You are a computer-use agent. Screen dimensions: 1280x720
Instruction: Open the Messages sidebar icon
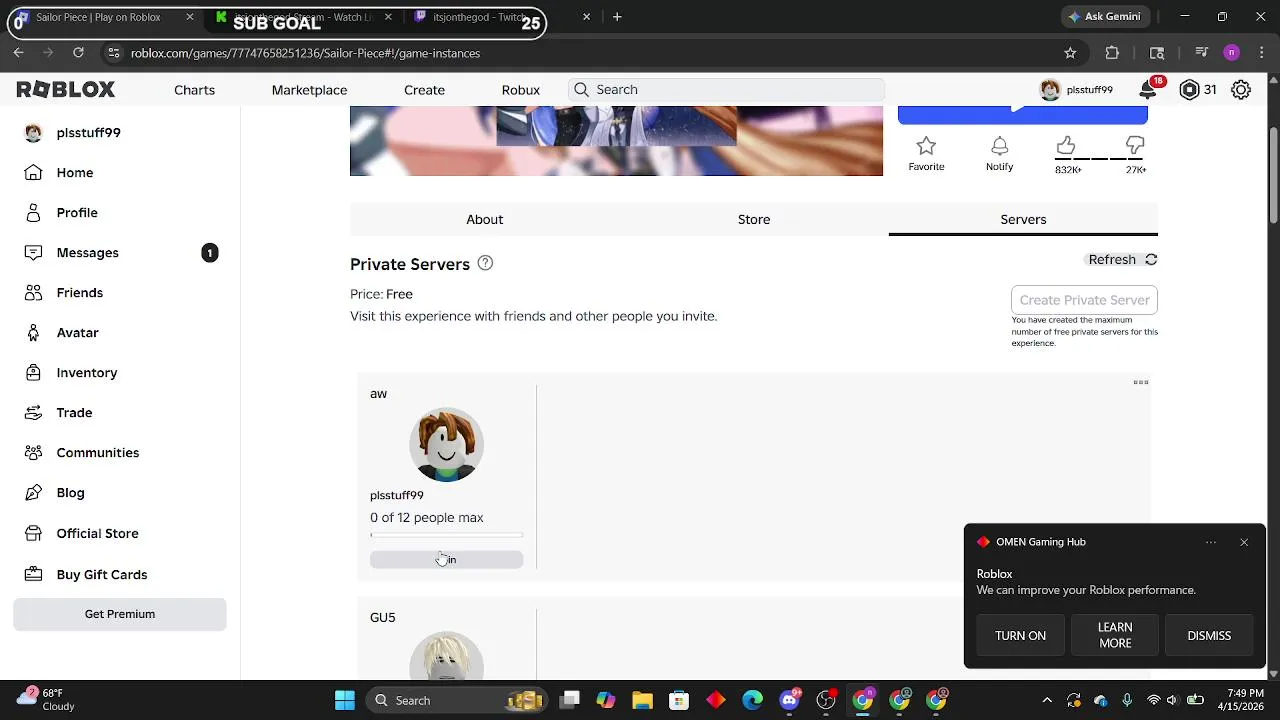click(33, 253)
